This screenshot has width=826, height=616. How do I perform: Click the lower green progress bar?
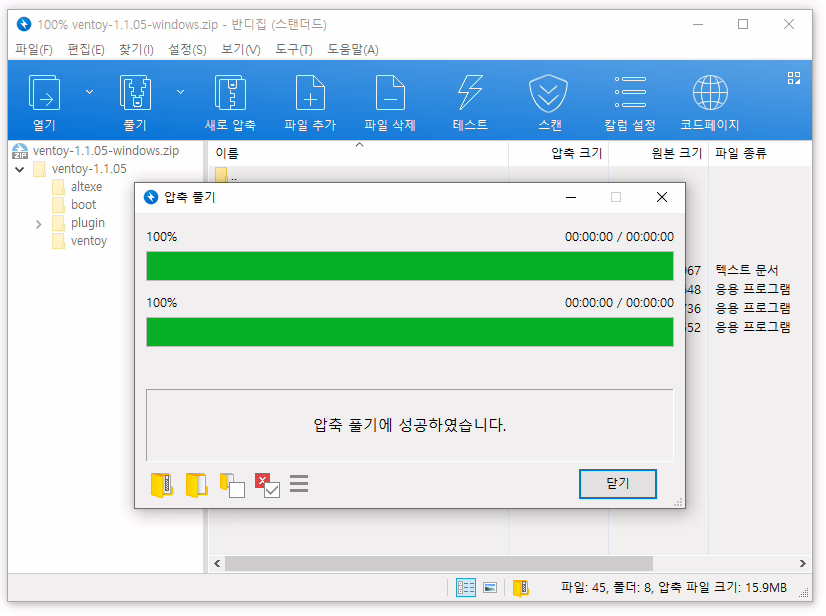pos(410,332)
